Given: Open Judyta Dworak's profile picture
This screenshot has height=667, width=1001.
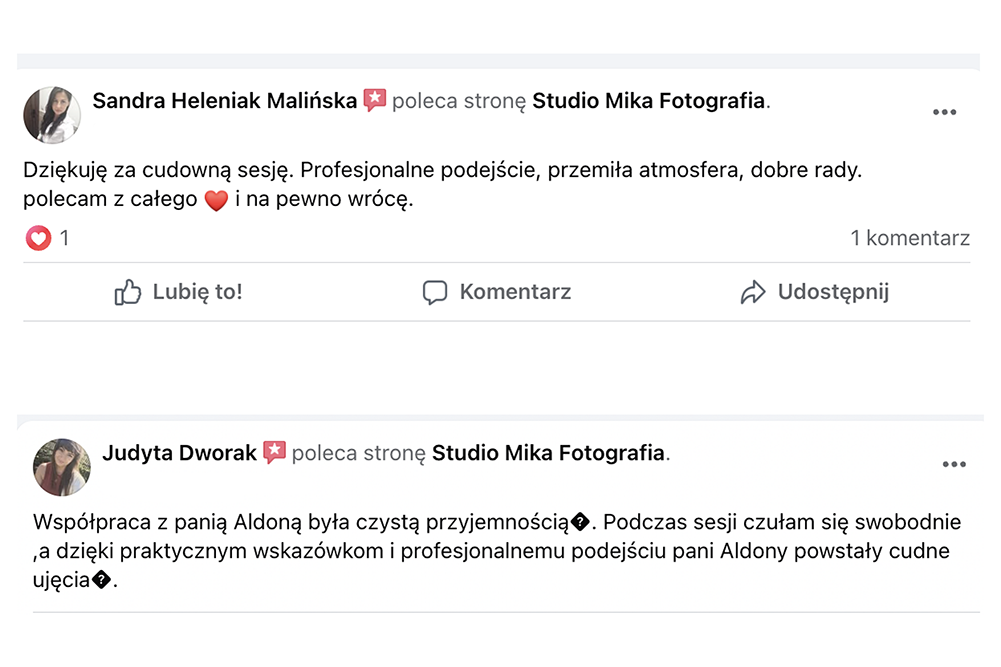Looking at the screenshot, I should (x=62, y=467).
